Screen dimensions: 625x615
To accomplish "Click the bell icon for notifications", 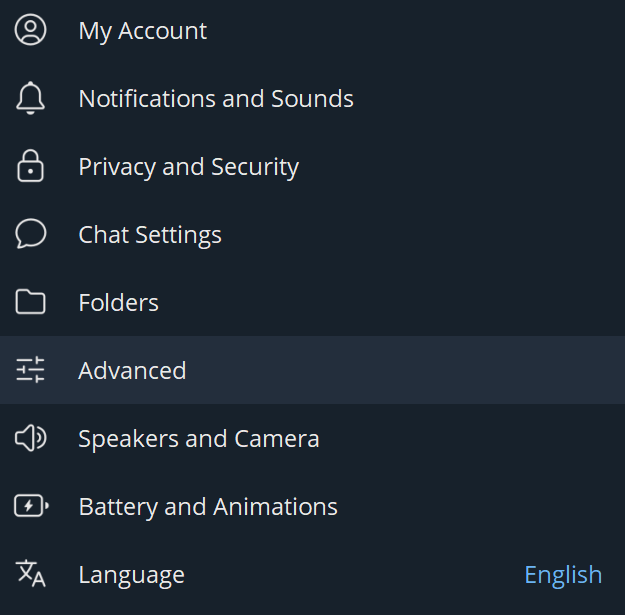I will coord(31,98).
